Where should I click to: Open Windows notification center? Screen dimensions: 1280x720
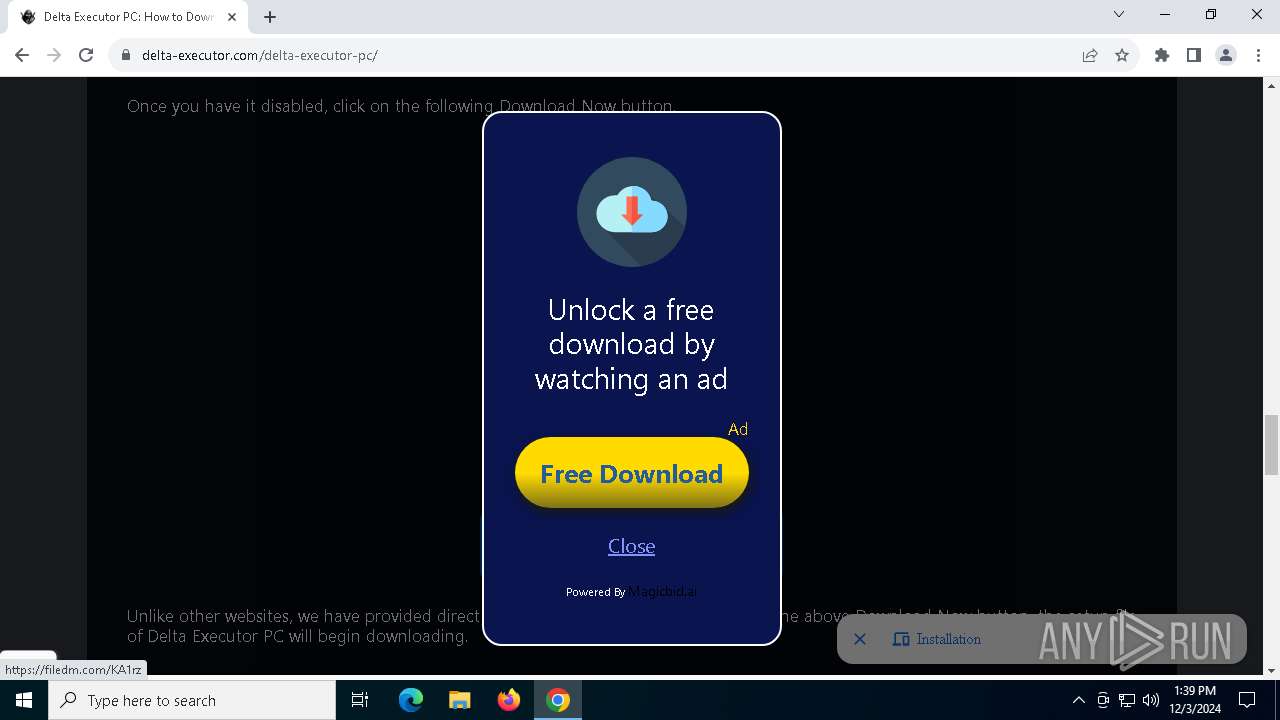tap(1247, 700)
